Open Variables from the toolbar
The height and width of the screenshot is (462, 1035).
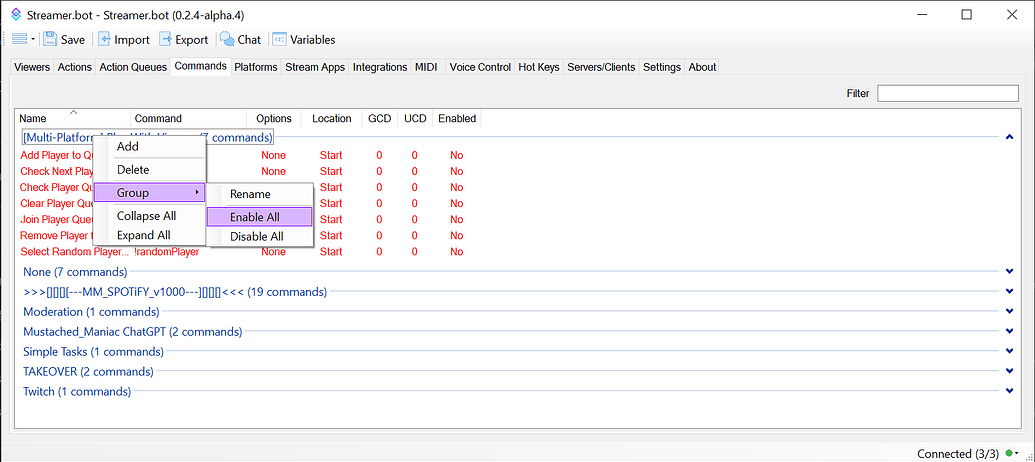[x=279, y=40]
